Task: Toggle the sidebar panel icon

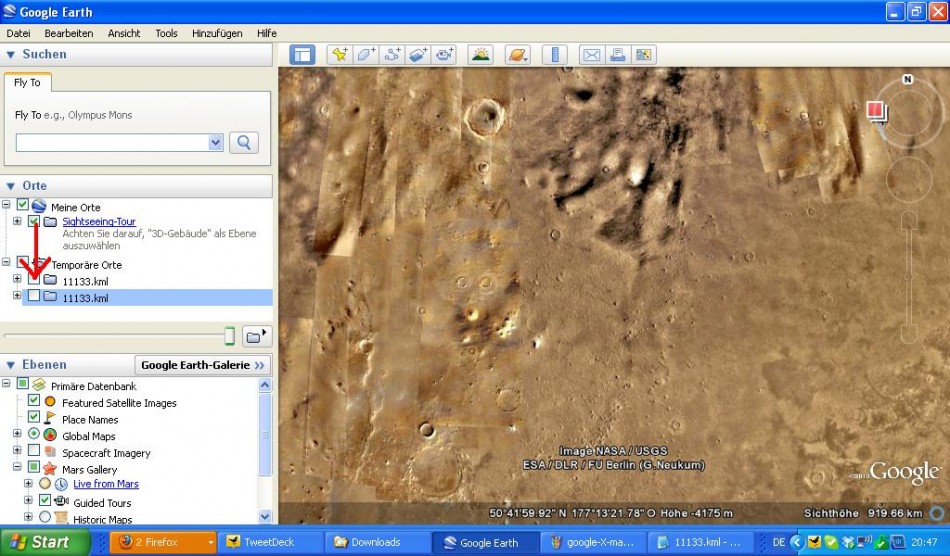Action: click(x=302, y=55)
